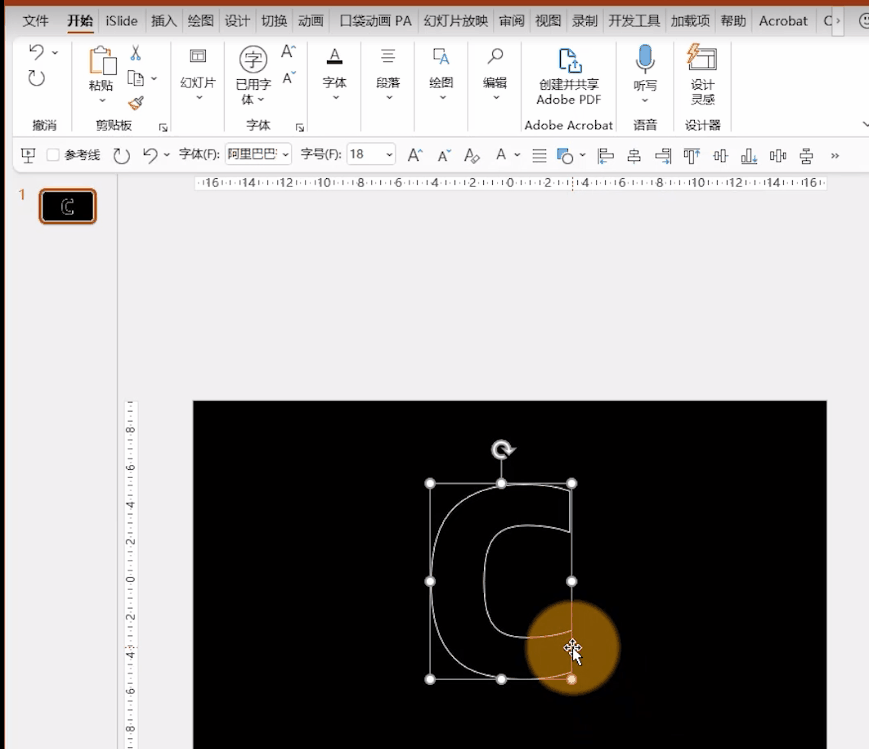Click the redo icon in the ribbon
Viewport: 869px width, 749px height.
37,78
